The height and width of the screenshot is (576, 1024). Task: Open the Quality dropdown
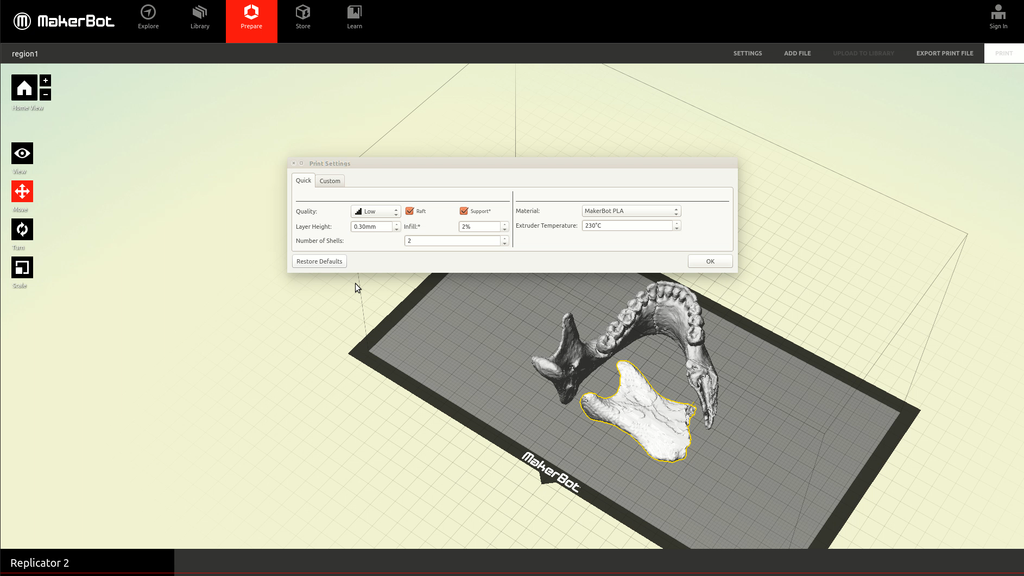coord(376,212)
